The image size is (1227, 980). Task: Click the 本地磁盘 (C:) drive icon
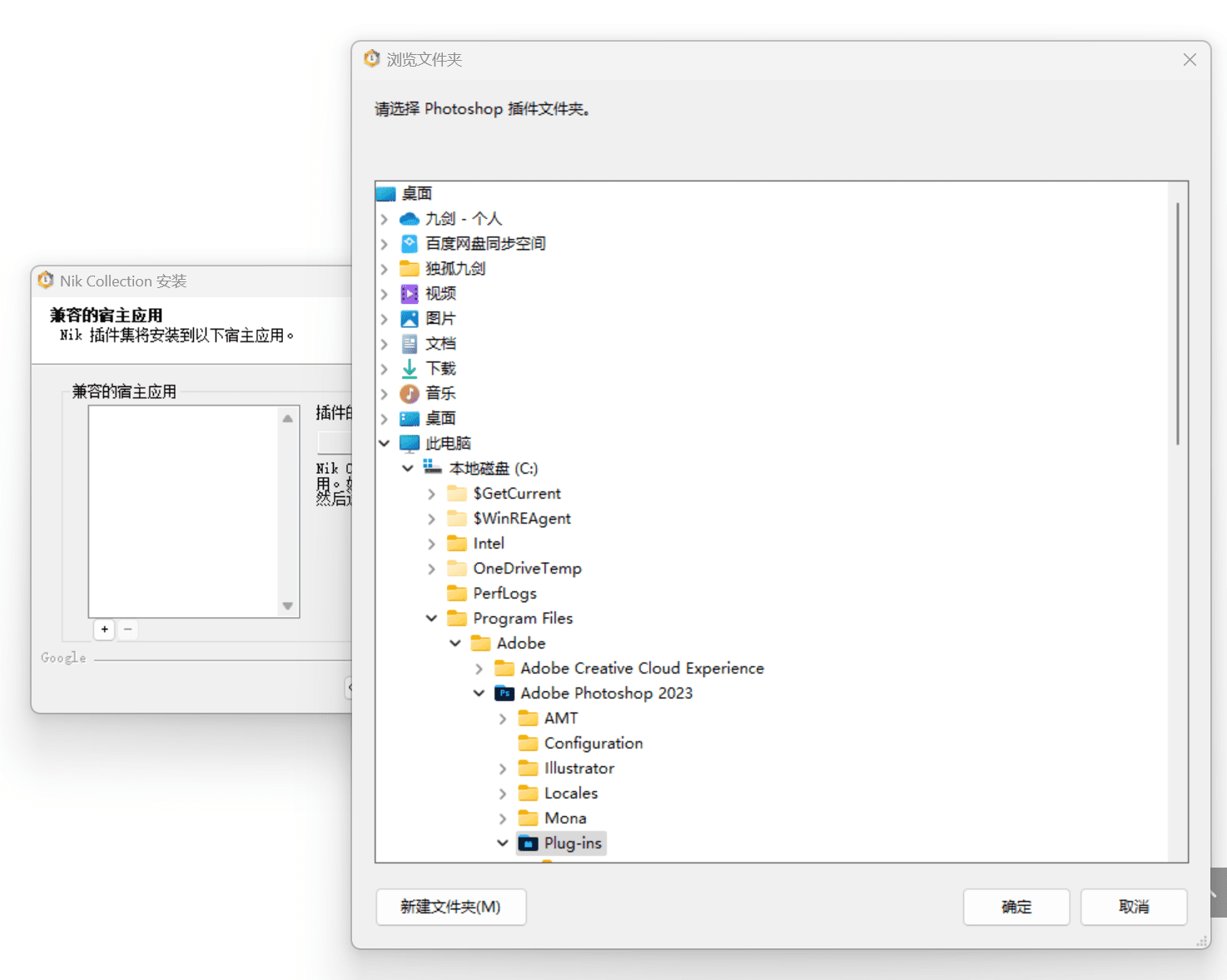click(433, 468)
